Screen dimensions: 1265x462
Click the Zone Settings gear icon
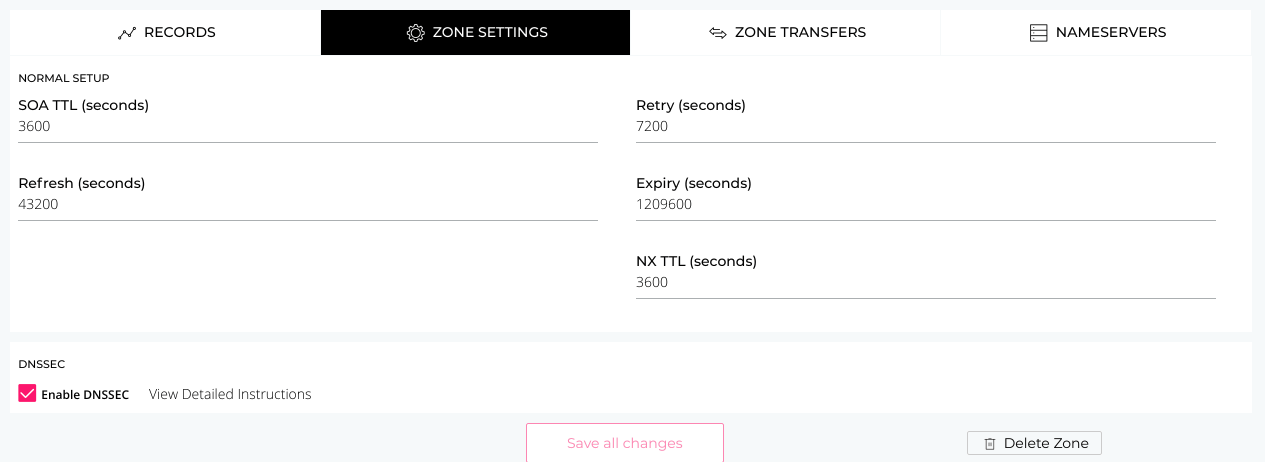(416, 33)
